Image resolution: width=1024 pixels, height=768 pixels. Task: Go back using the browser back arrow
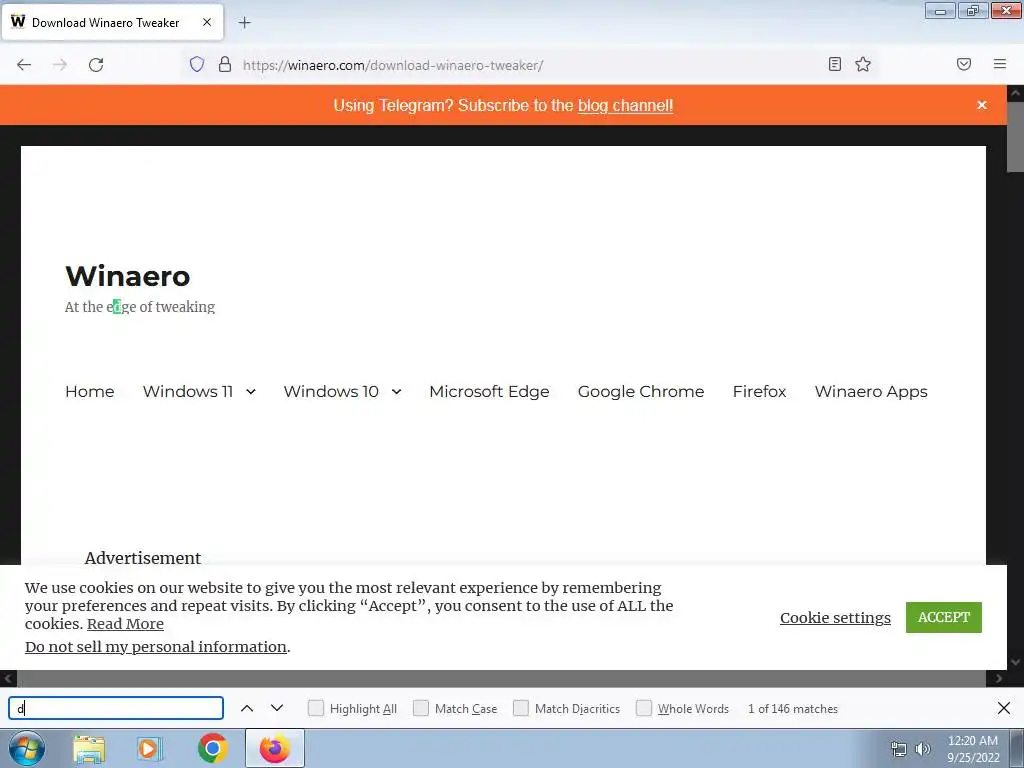click(24, 65)
